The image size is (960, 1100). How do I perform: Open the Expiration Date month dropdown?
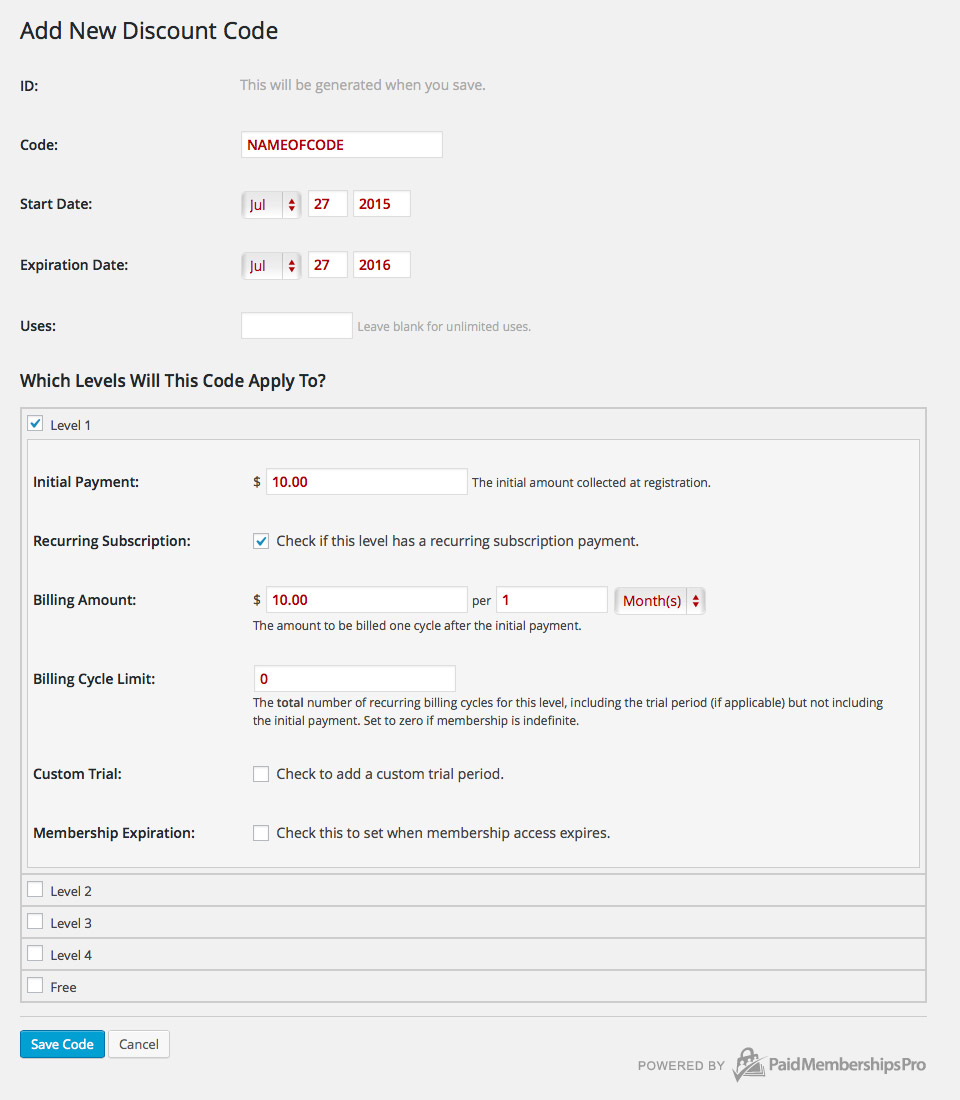271,266
